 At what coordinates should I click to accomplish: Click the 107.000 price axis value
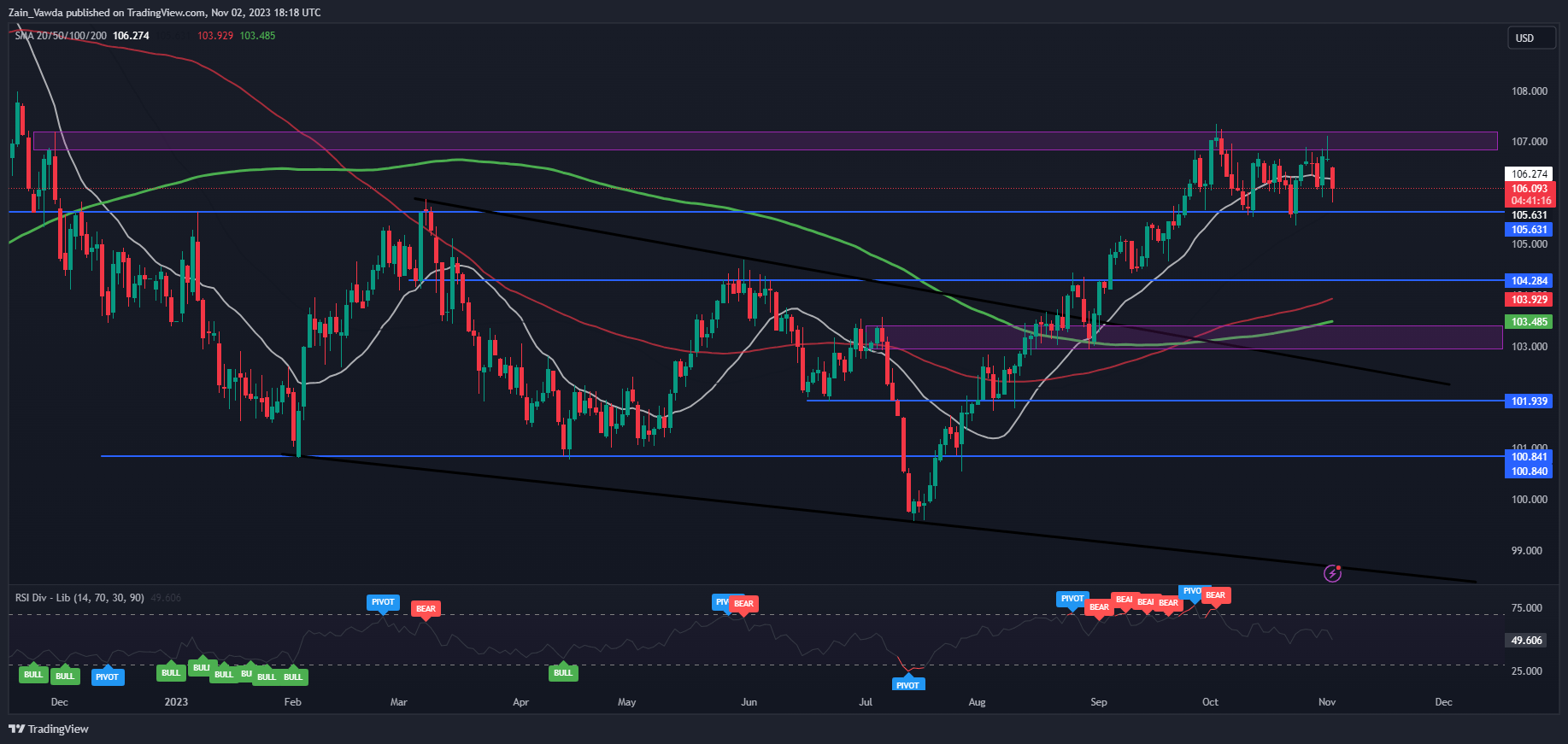click(x=1529, y=142)
